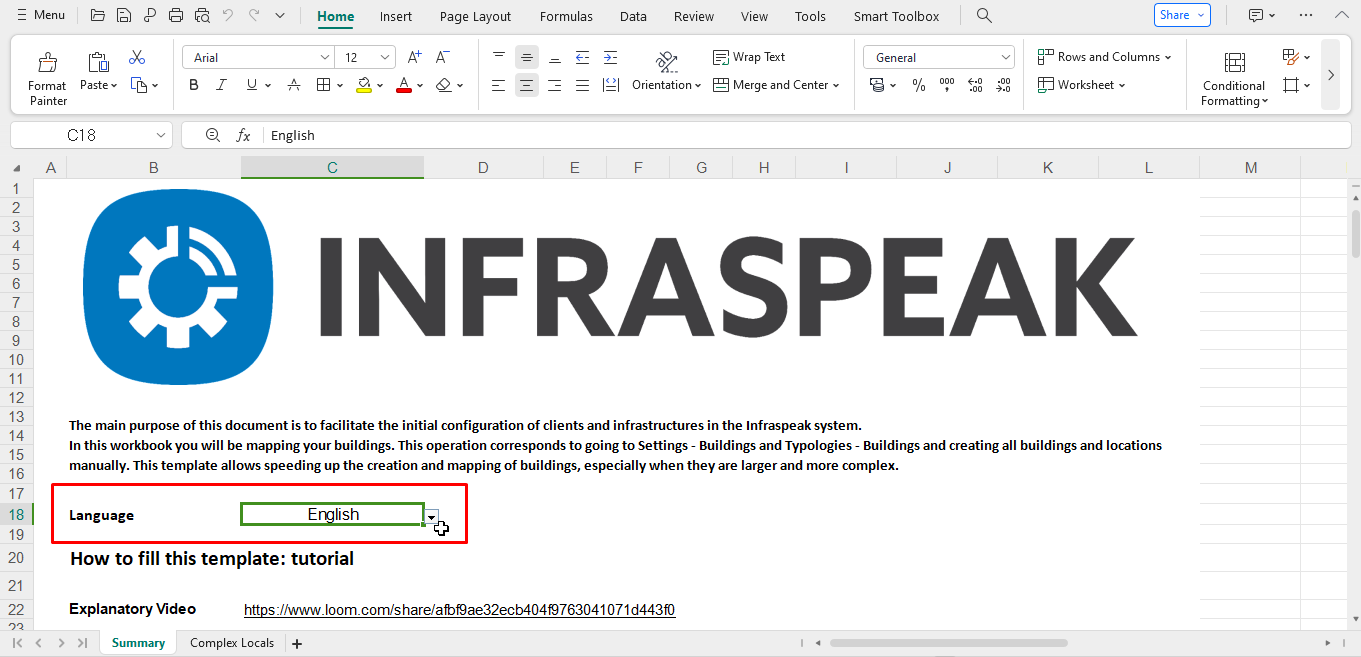Toggle underline formatting
Image resolution: width=1361 pixels, height=657 pixels.
[251, 85]
